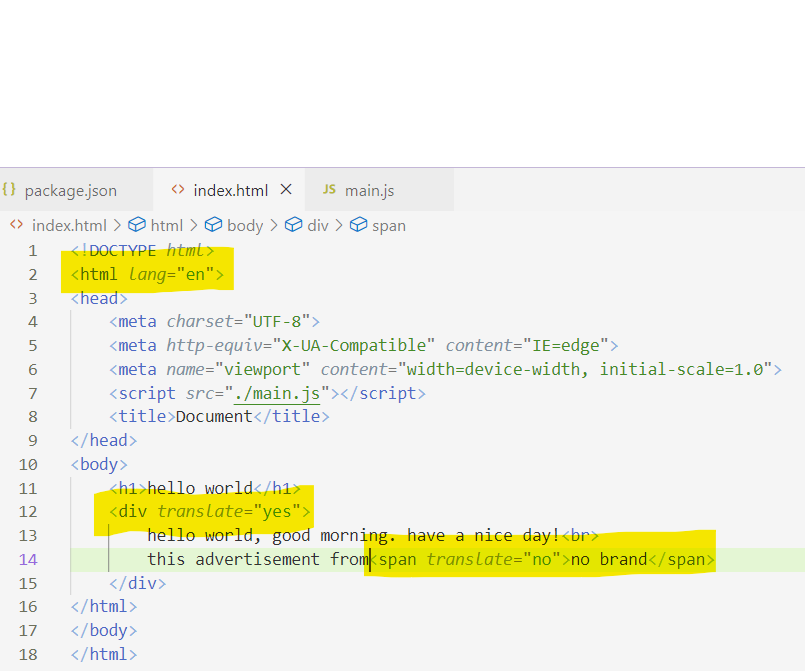Click line number 18 in the gutter
Image resolution: width=805 pixels, height=671 pixels.
(28, 654)
